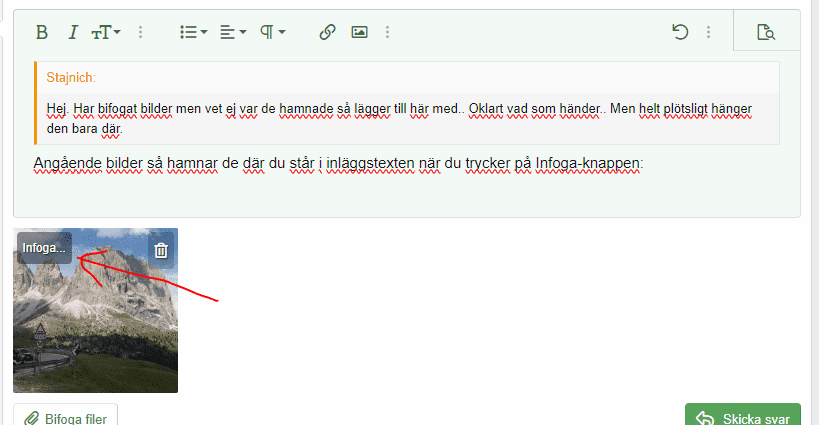
Task: Preview the post with the magnifier page icon
Action: coord(766,32)
